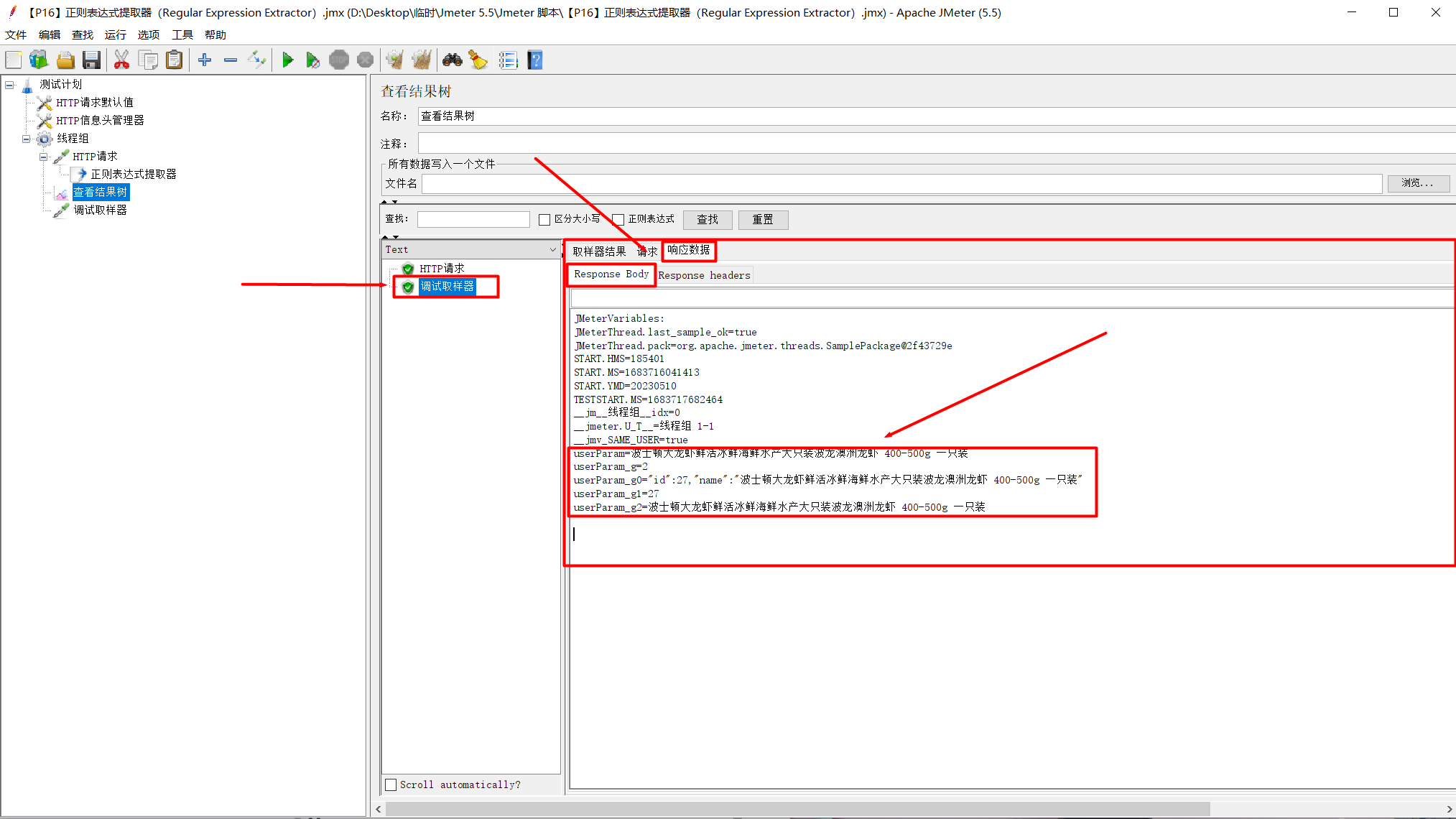
Task: Open the 运行 menu
Action: point(116,34)
